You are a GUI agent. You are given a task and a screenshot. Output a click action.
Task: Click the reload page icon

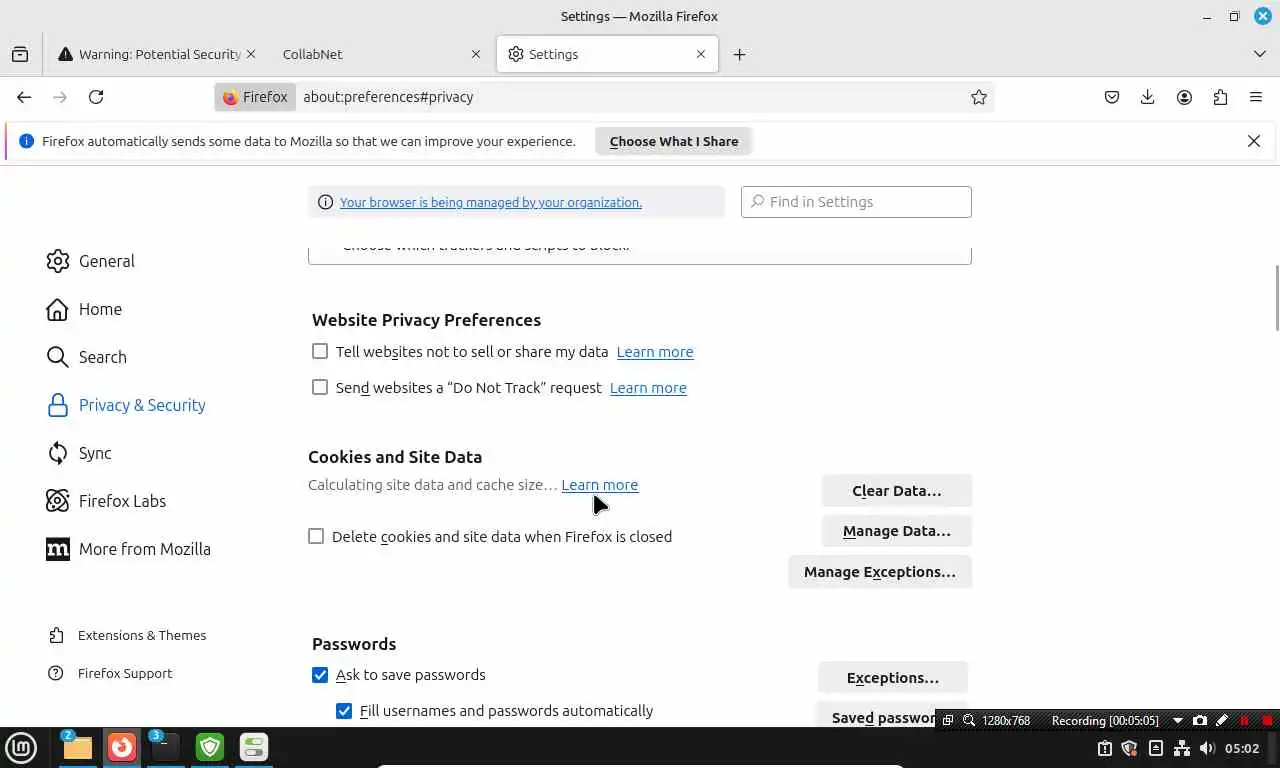(x=96, y=97)
